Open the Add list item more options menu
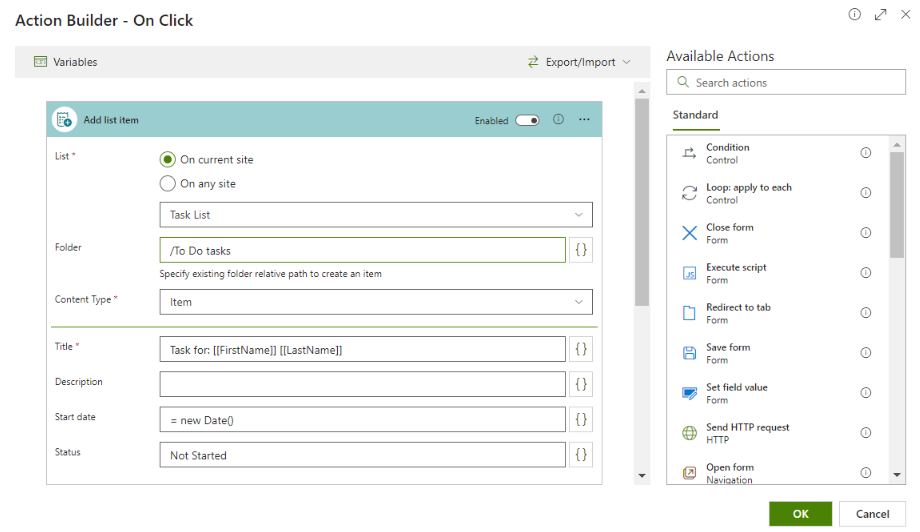The height and width of the screenshot is (532, 920). (x=584, y=119)
